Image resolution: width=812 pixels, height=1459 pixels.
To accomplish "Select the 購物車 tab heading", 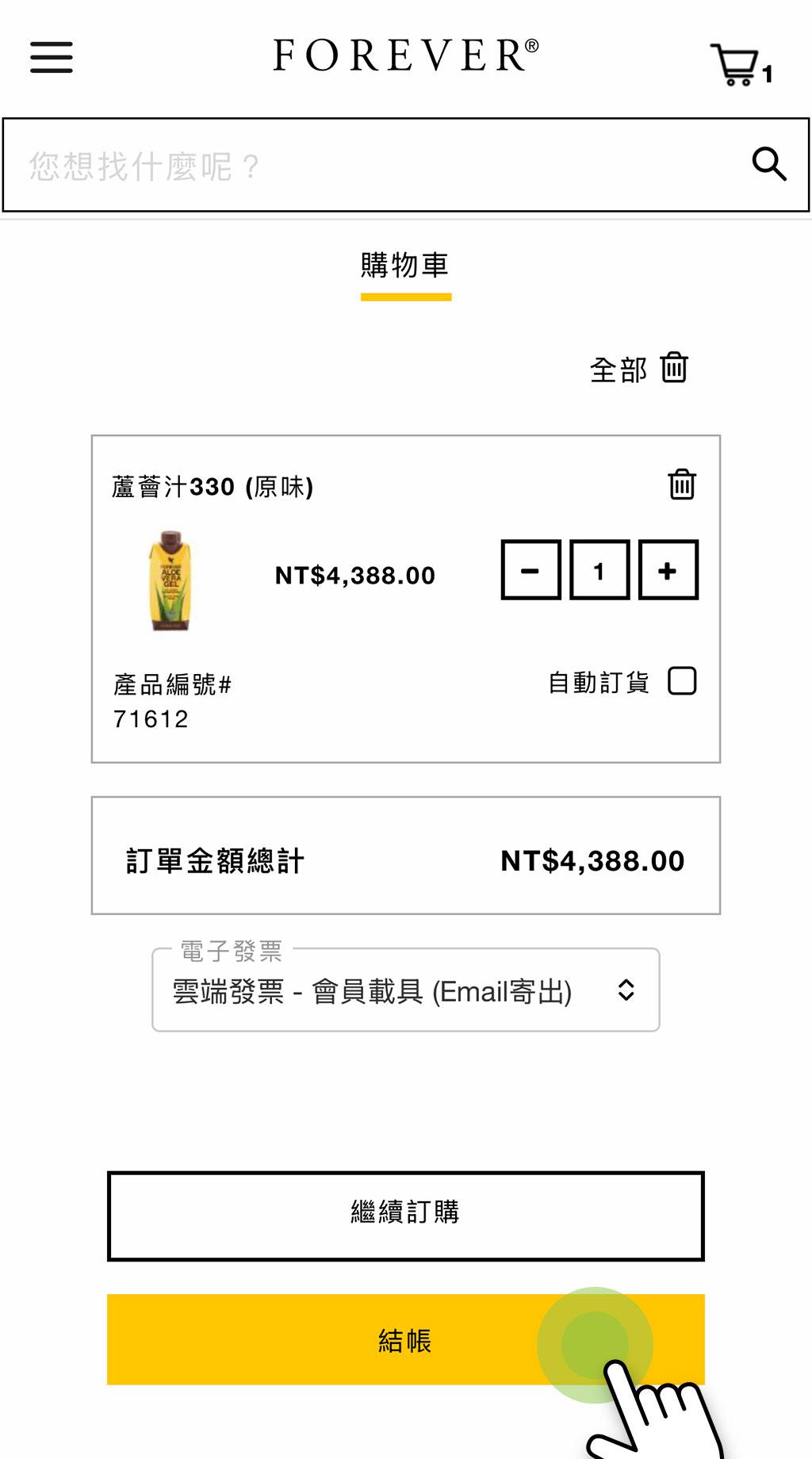I will point(405,266).
